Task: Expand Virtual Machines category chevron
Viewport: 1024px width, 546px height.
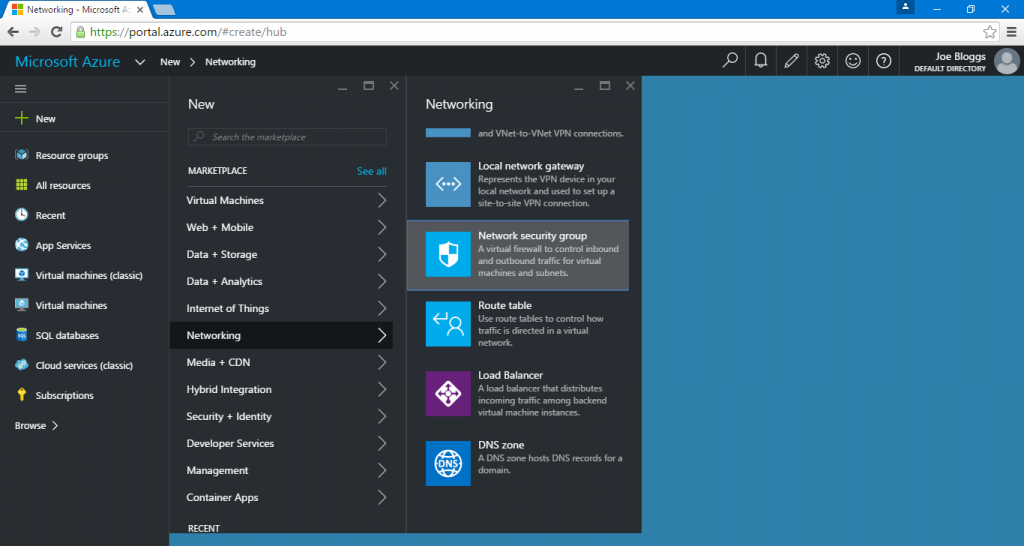Action: (x=382, y=201)
